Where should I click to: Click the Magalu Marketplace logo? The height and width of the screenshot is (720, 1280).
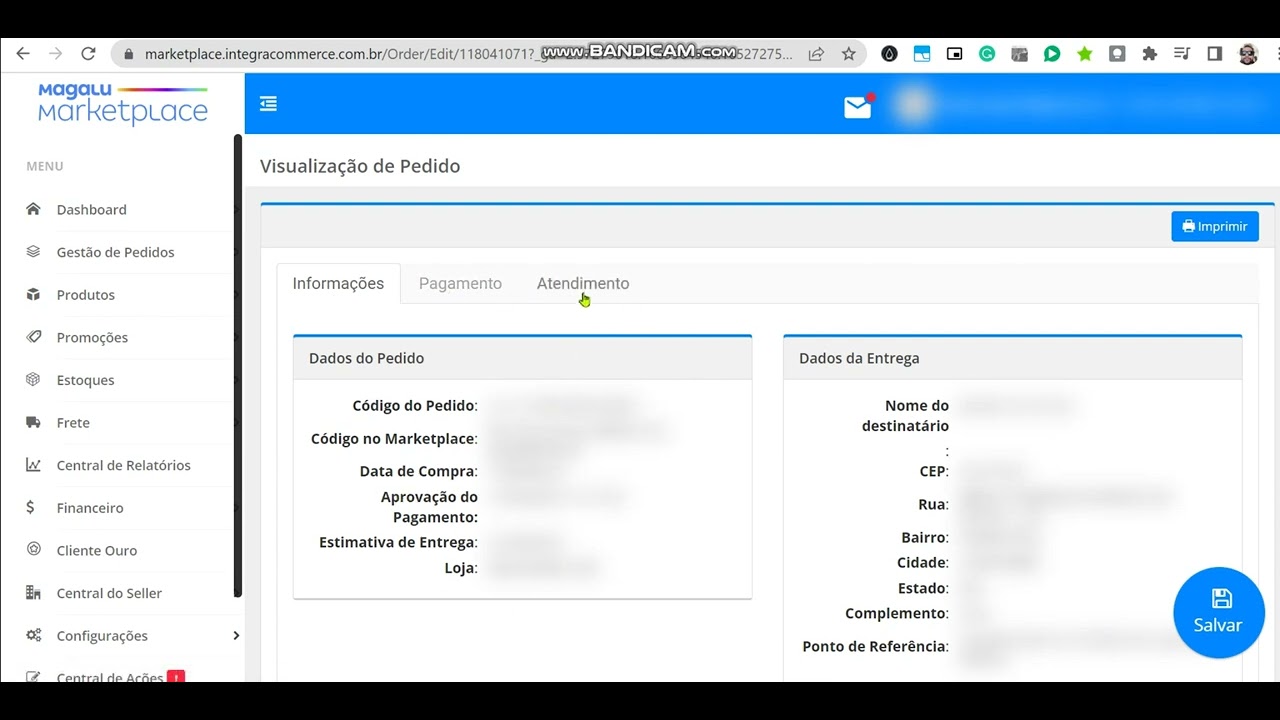pos(123,104)
